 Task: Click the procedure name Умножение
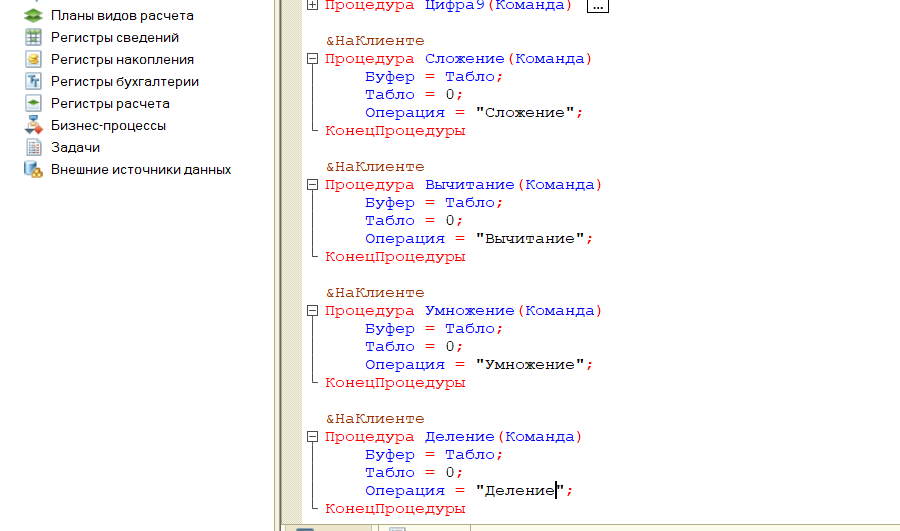pos(470,311)
